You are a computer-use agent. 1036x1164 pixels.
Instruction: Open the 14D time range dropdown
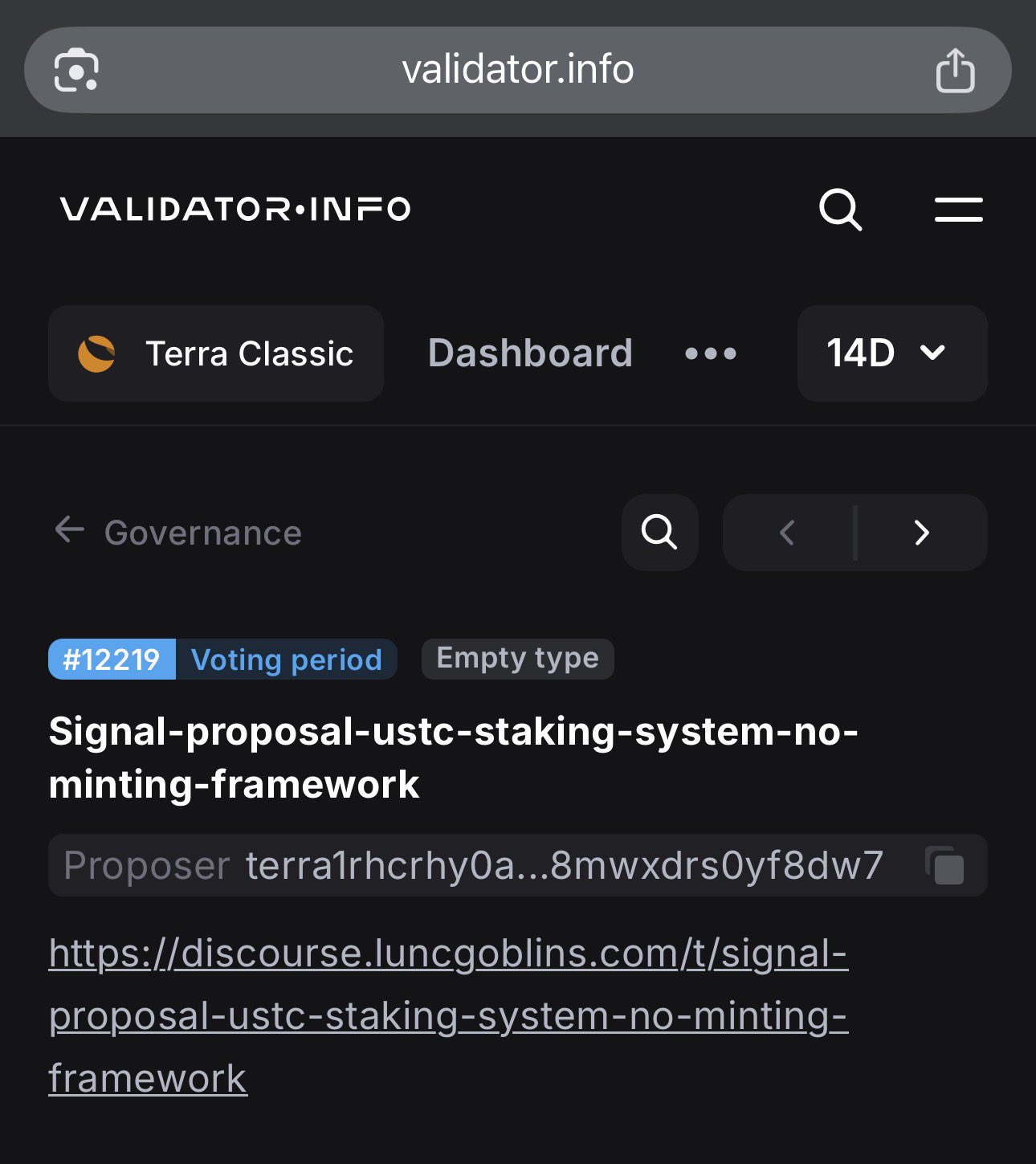point(891,353)
